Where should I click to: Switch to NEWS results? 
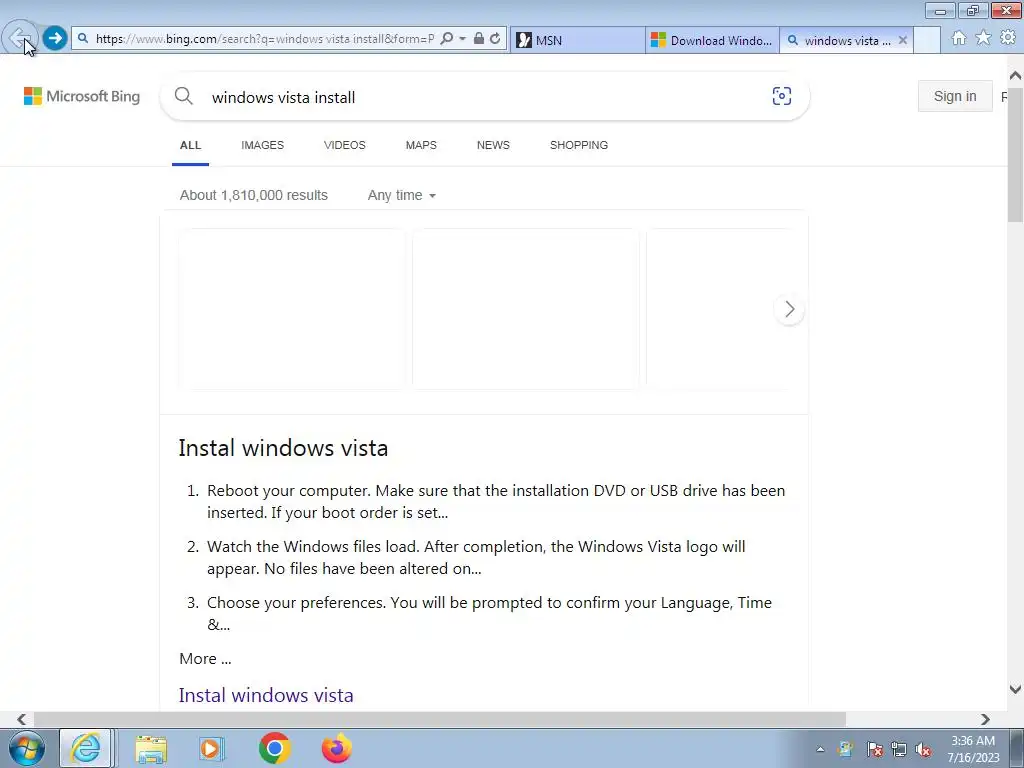493,145
